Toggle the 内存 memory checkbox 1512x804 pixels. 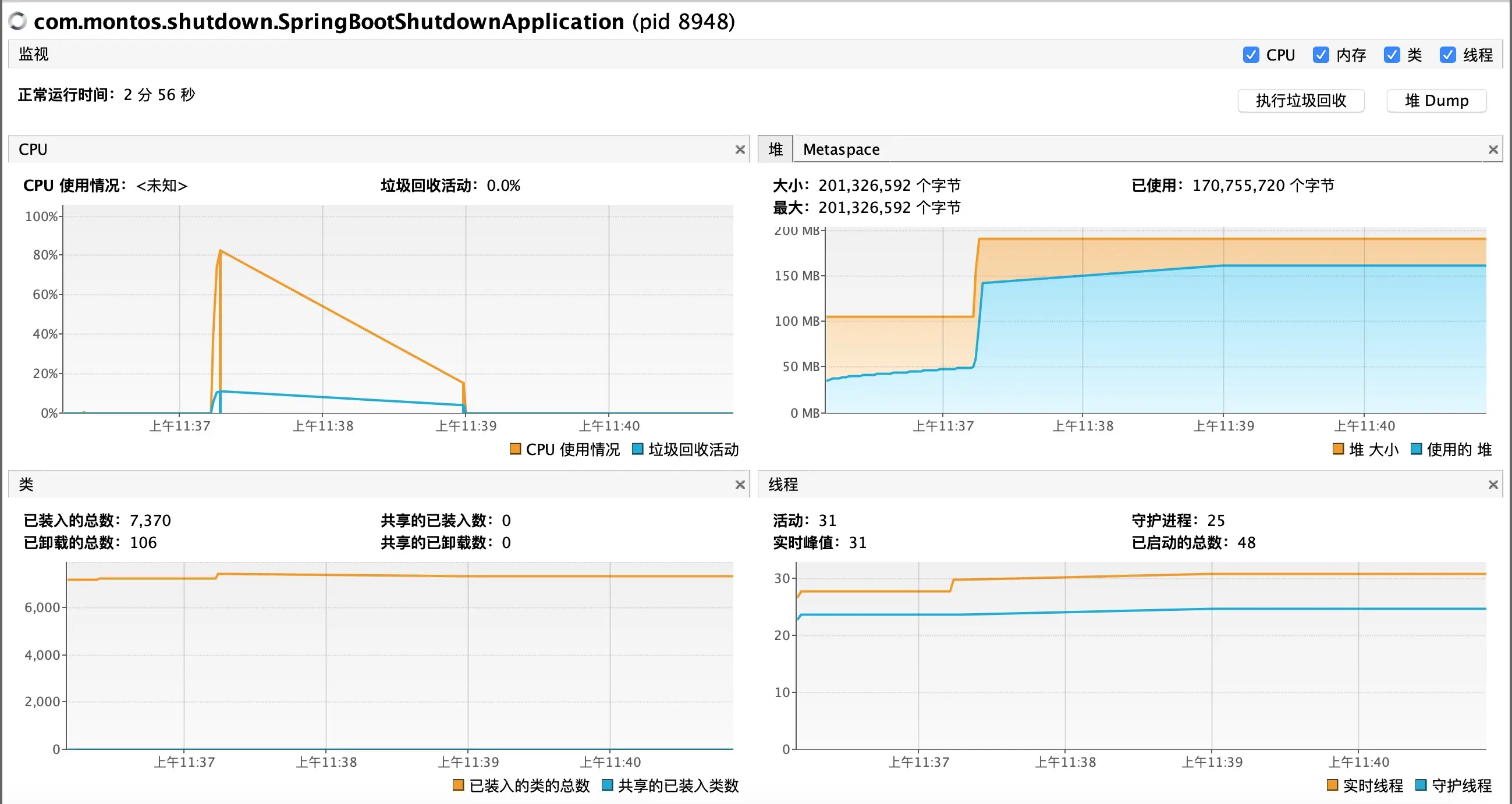1321,55
